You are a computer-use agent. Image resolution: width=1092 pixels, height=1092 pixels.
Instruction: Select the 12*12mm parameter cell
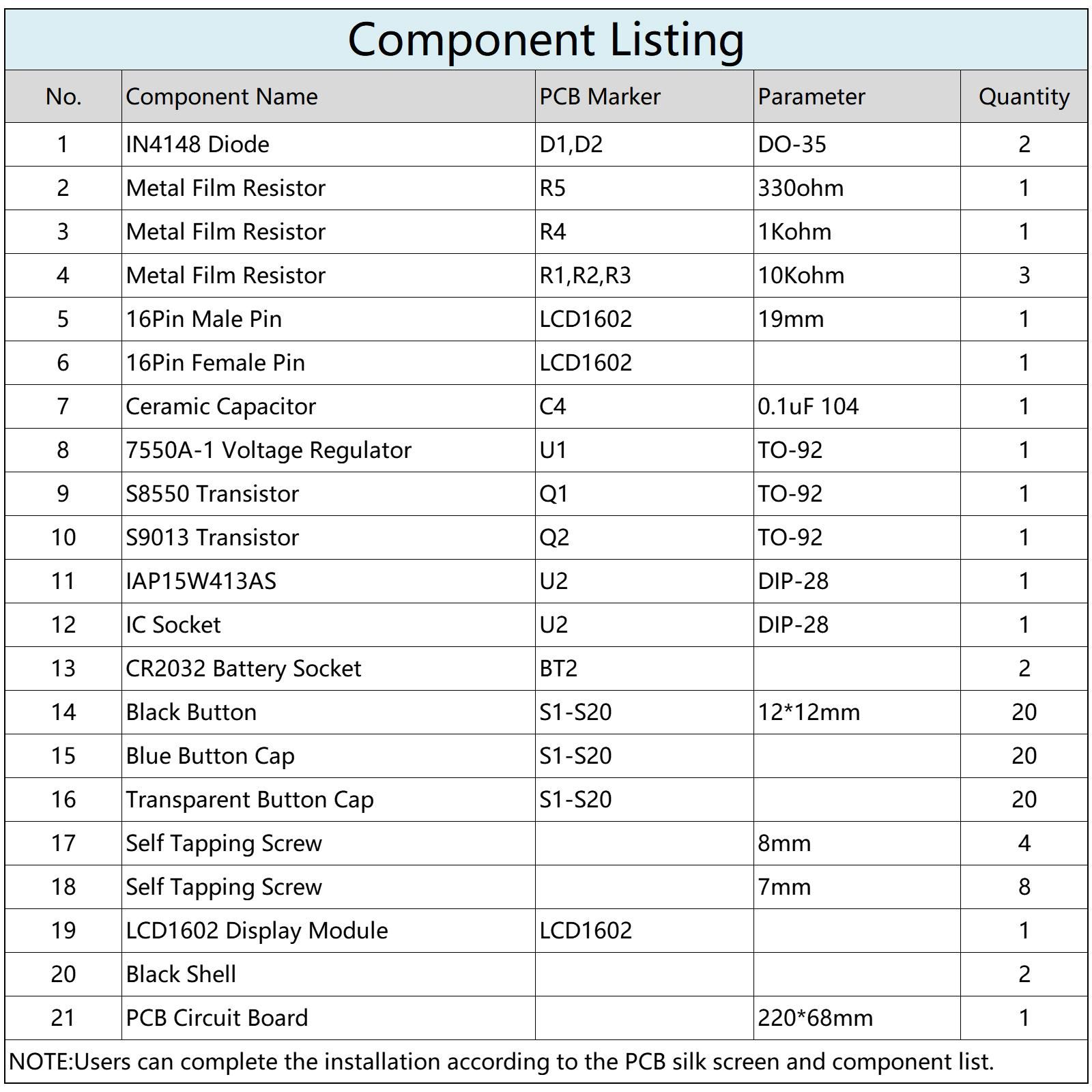(x=809, y=713)
